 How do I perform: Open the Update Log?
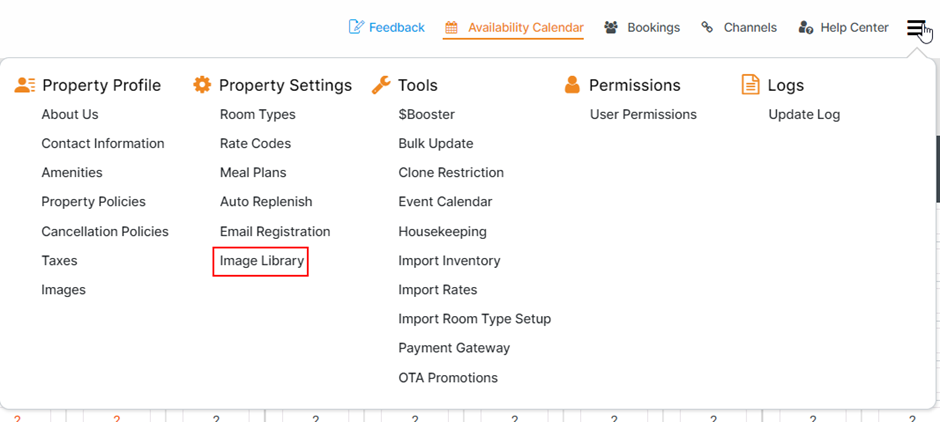click(804, 114)
